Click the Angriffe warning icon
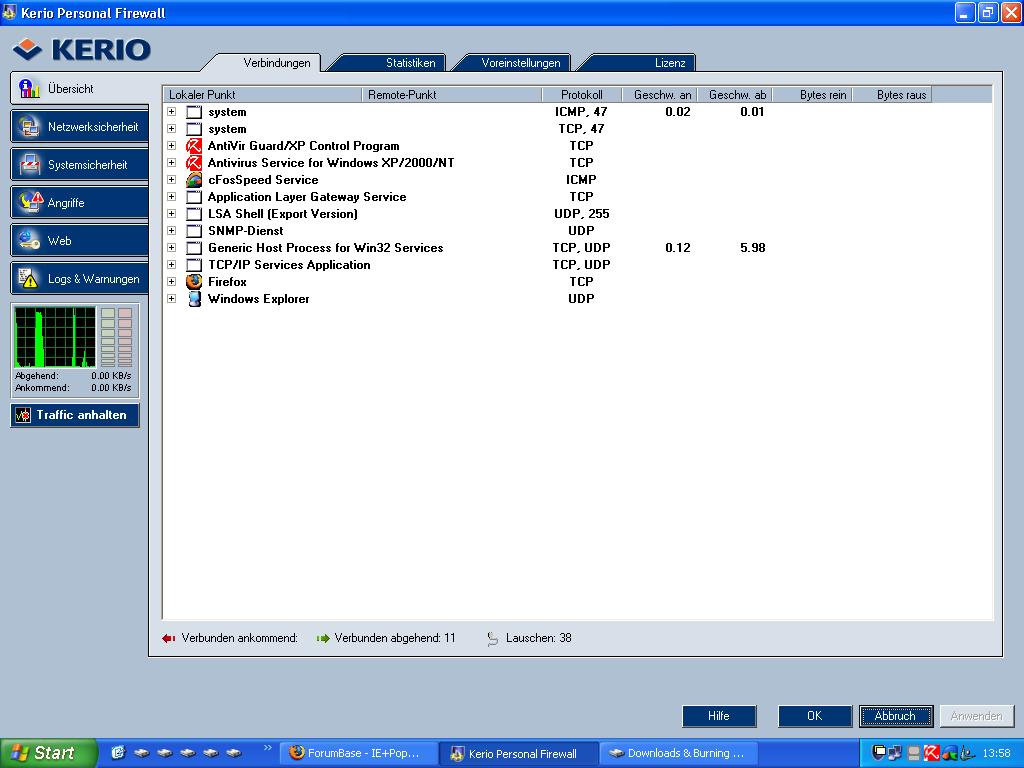Image resolution: width=1024 pixels, height=768 pixels. 31,202
